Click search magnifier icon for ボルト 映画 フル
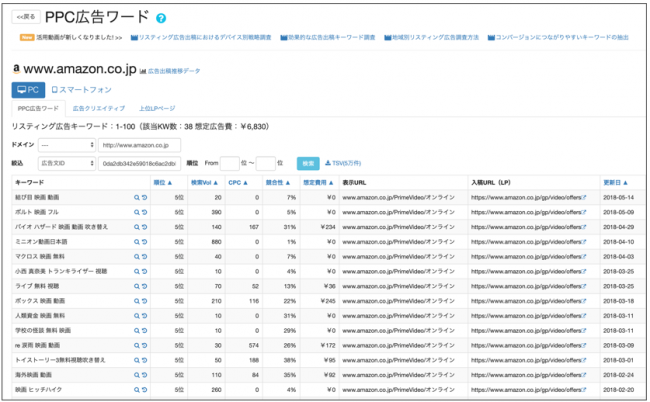This screenshot has width=650, height=402. coord(136,212)
